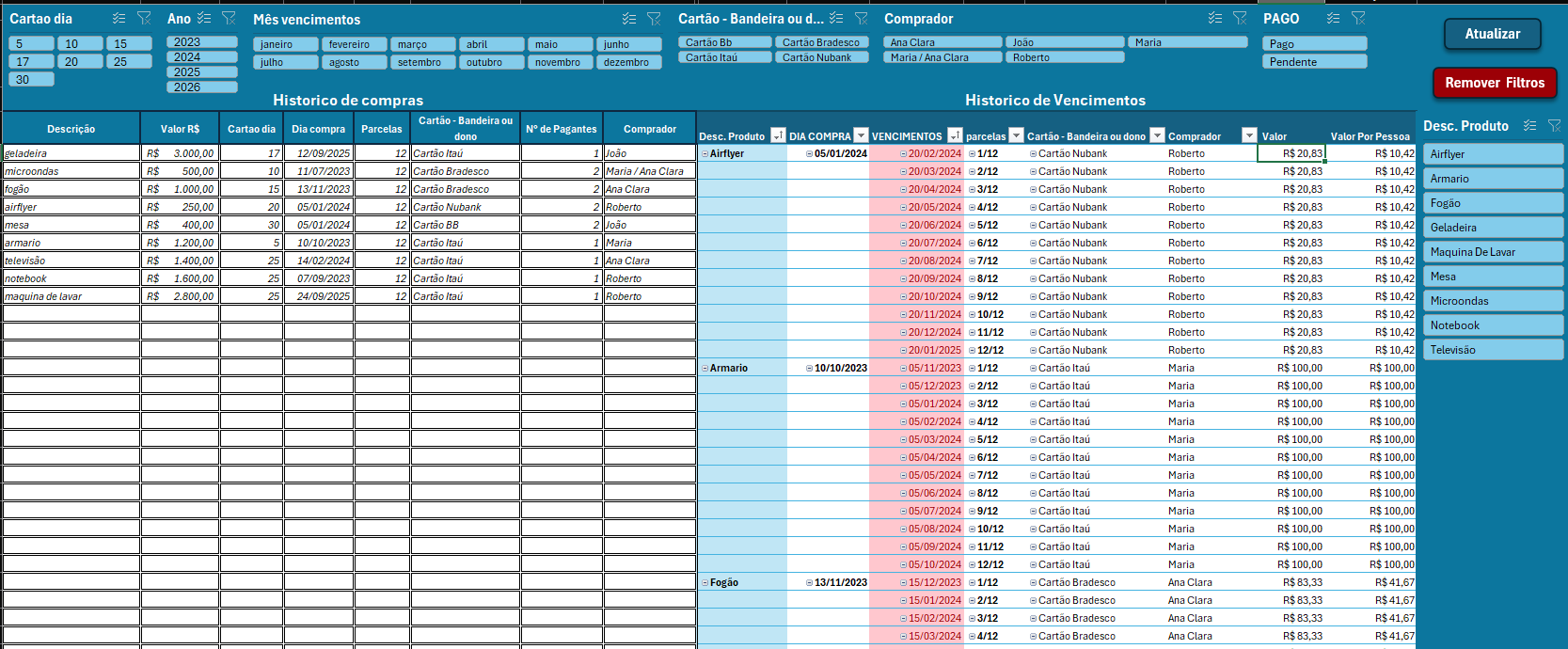1568x649 pixels.
Task: Enable multi-select on Cartao dia slicer
Action: [x=119, y=19]
